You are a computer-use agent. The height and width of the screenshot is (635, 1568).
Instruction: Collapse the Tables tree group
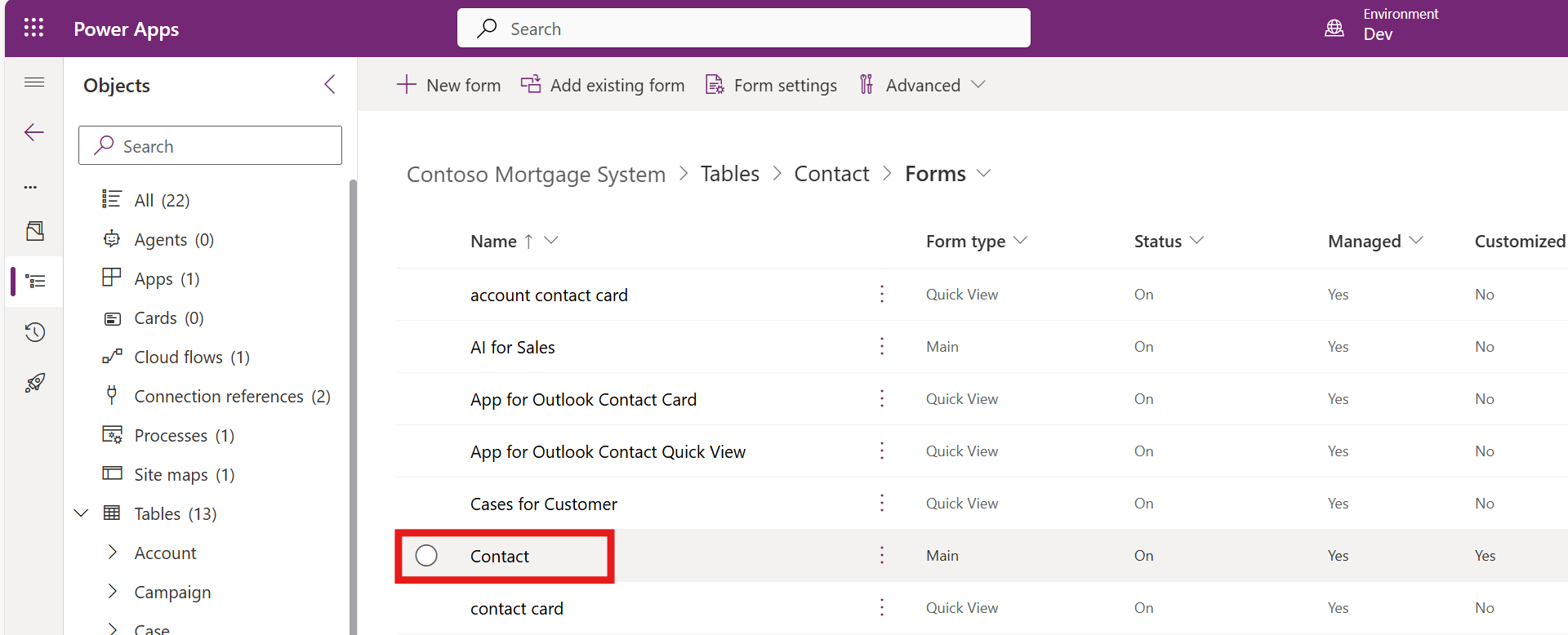[82, 513]
